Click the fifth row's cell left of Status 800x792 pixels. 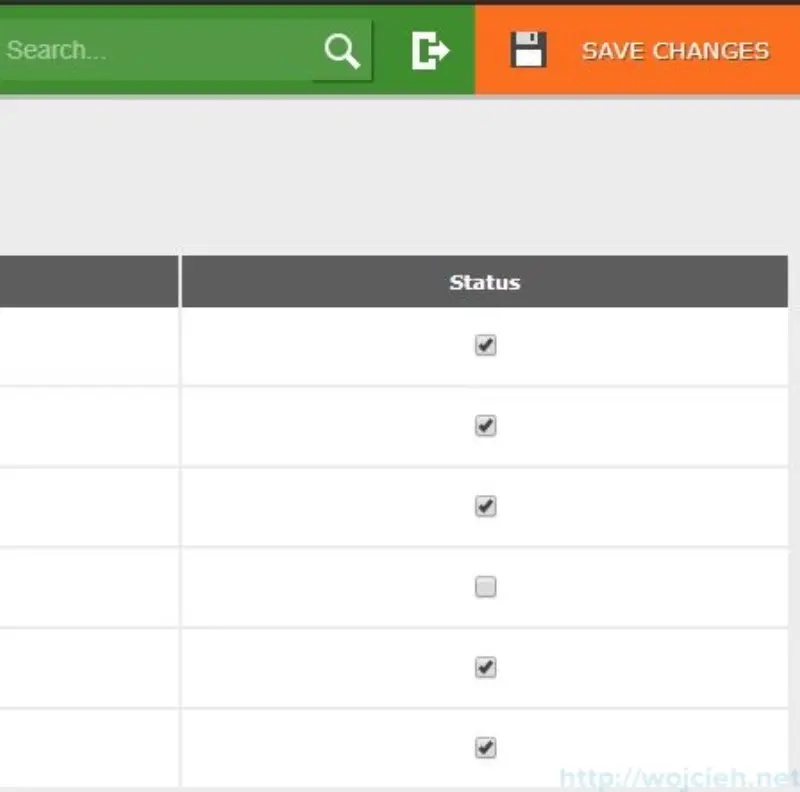[x=88, y=667]
